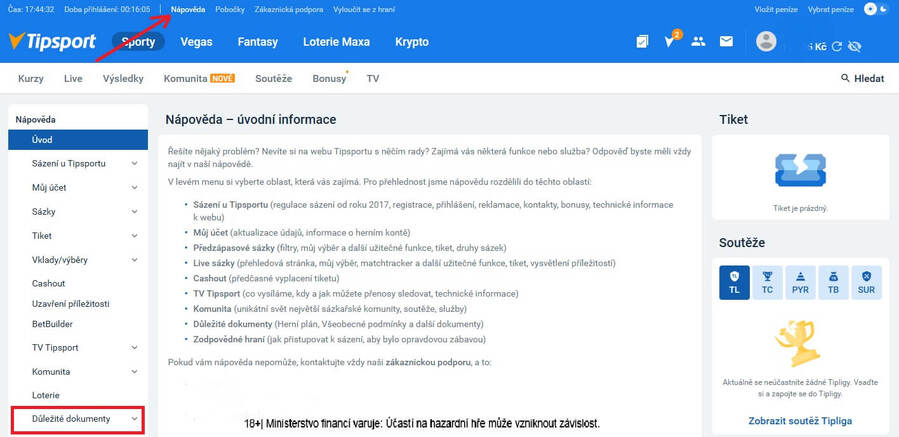This screenshot has height=437, width=899.
Task: Open Loterie help item
Action: coord(46,395)
